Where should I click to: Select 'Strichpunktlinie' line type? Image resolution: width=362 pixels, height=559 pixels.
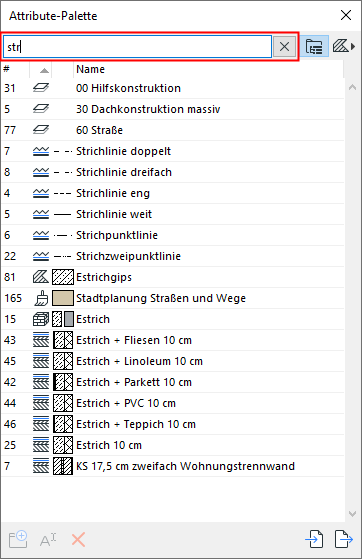[x=117, y=235]
